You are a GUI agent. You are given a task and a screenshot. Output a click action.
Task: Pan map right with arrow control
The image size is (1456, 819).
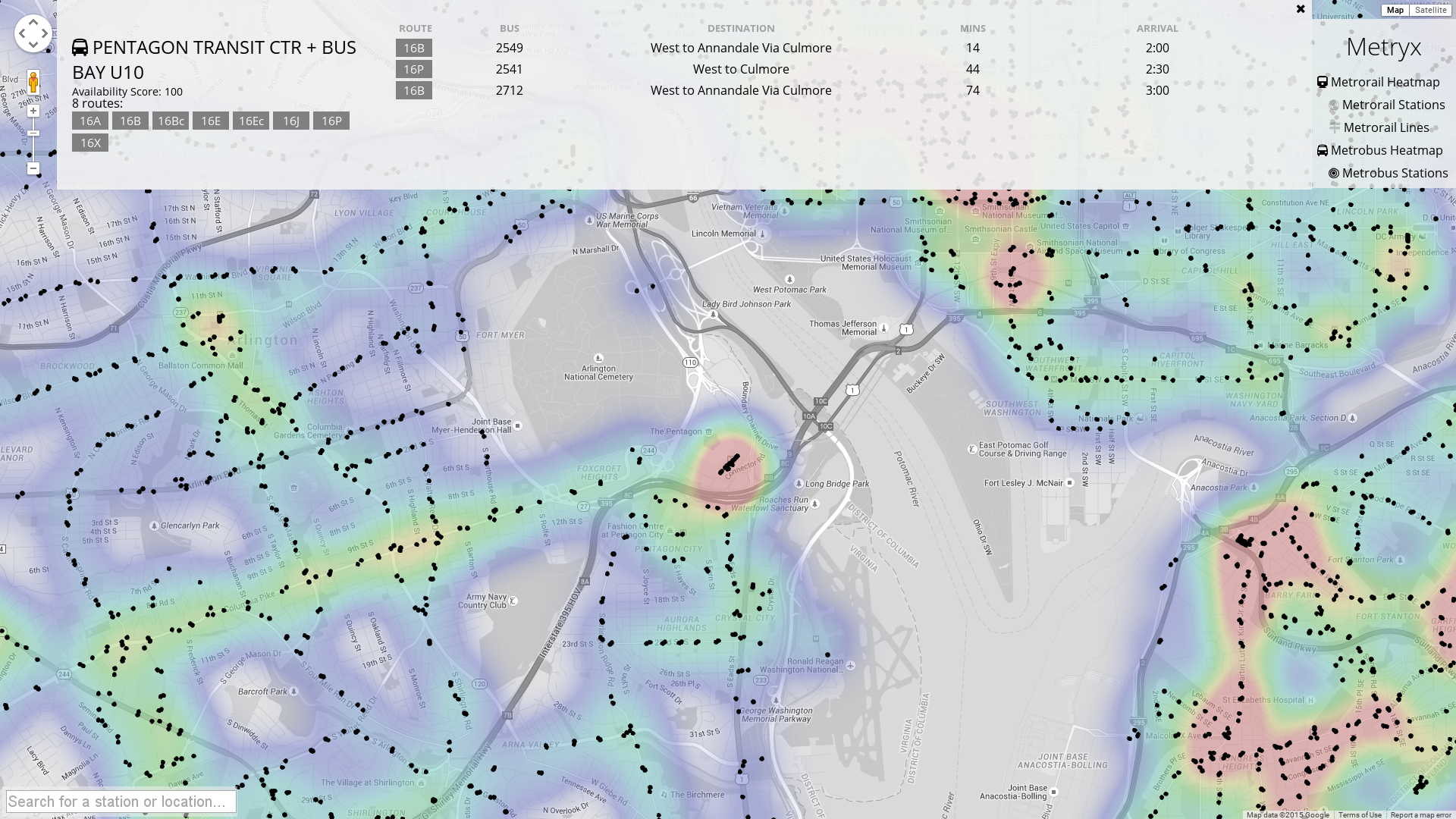(x=45, y=33)
